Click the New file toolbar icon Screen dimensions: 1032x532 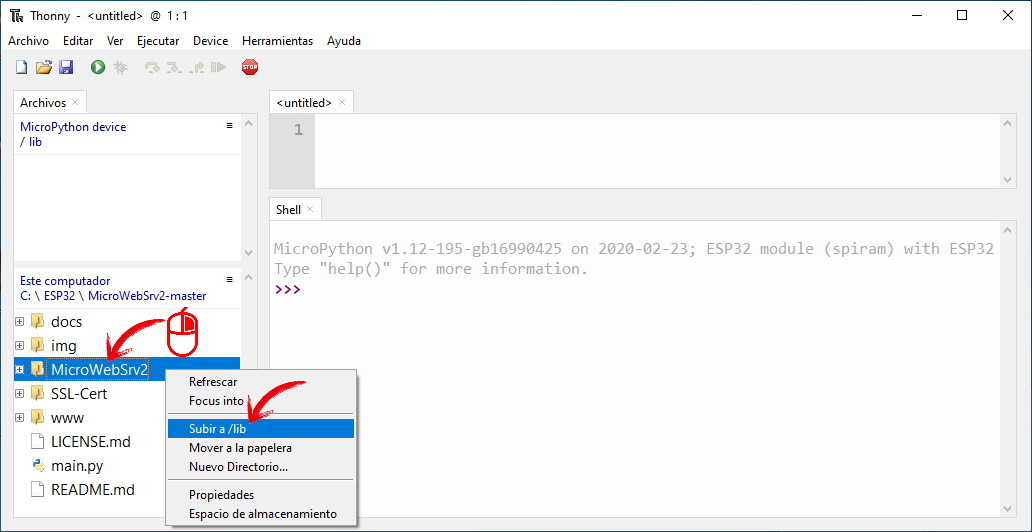[x=22, y=66]
